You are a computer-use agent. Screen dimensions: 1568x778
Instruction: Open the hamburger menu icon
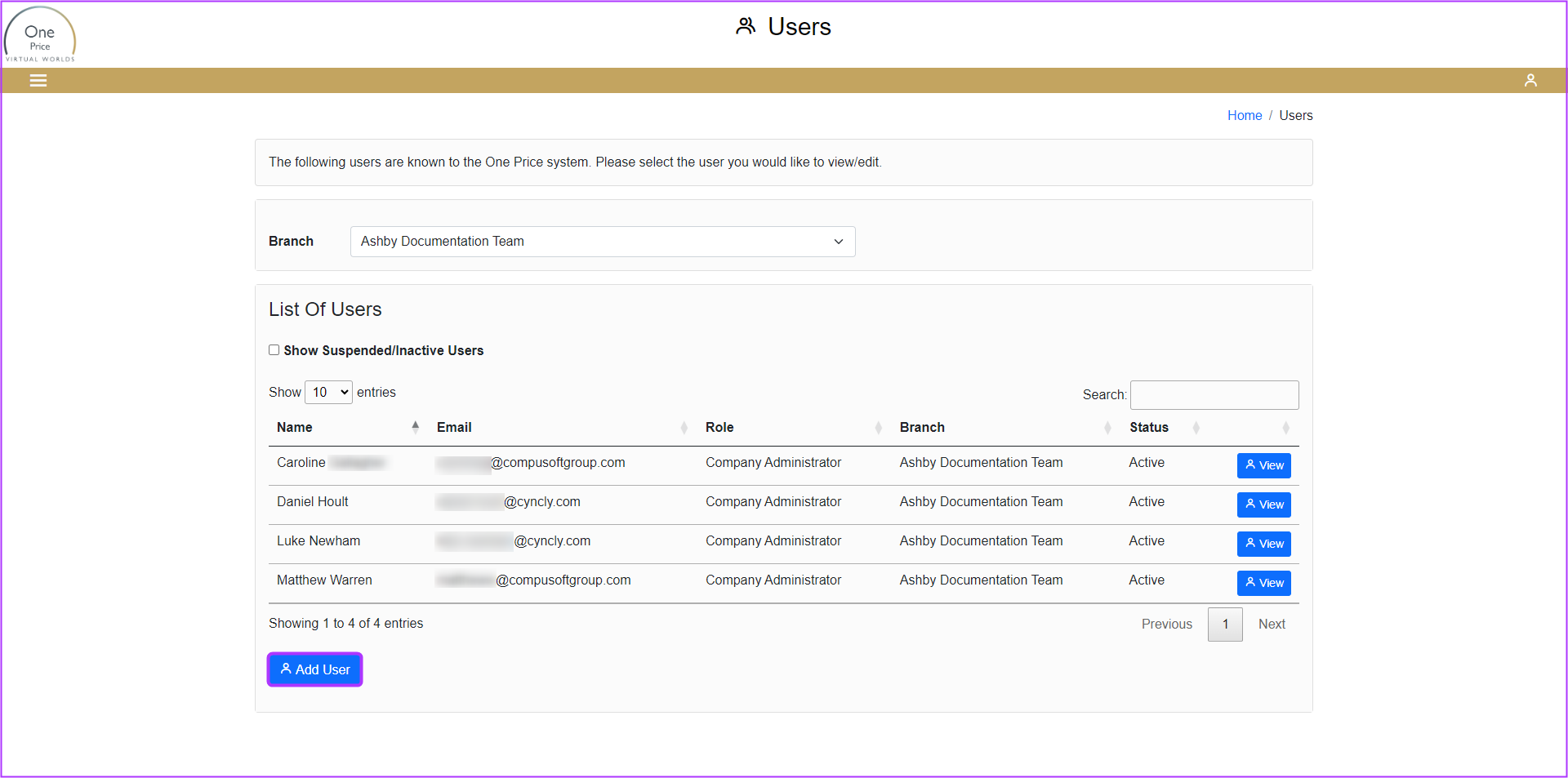(38, 80)
